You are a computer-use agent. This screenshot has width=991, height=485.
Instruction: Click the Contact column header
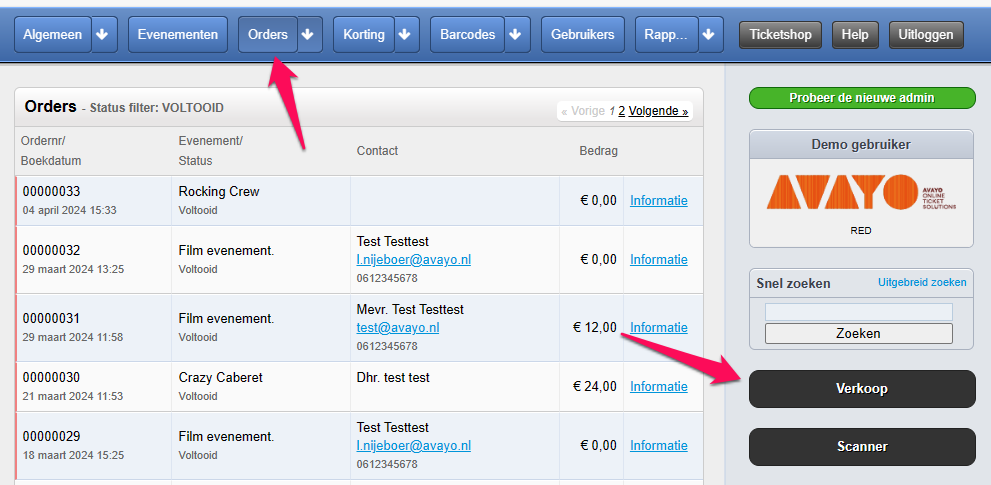coord(377,150)
